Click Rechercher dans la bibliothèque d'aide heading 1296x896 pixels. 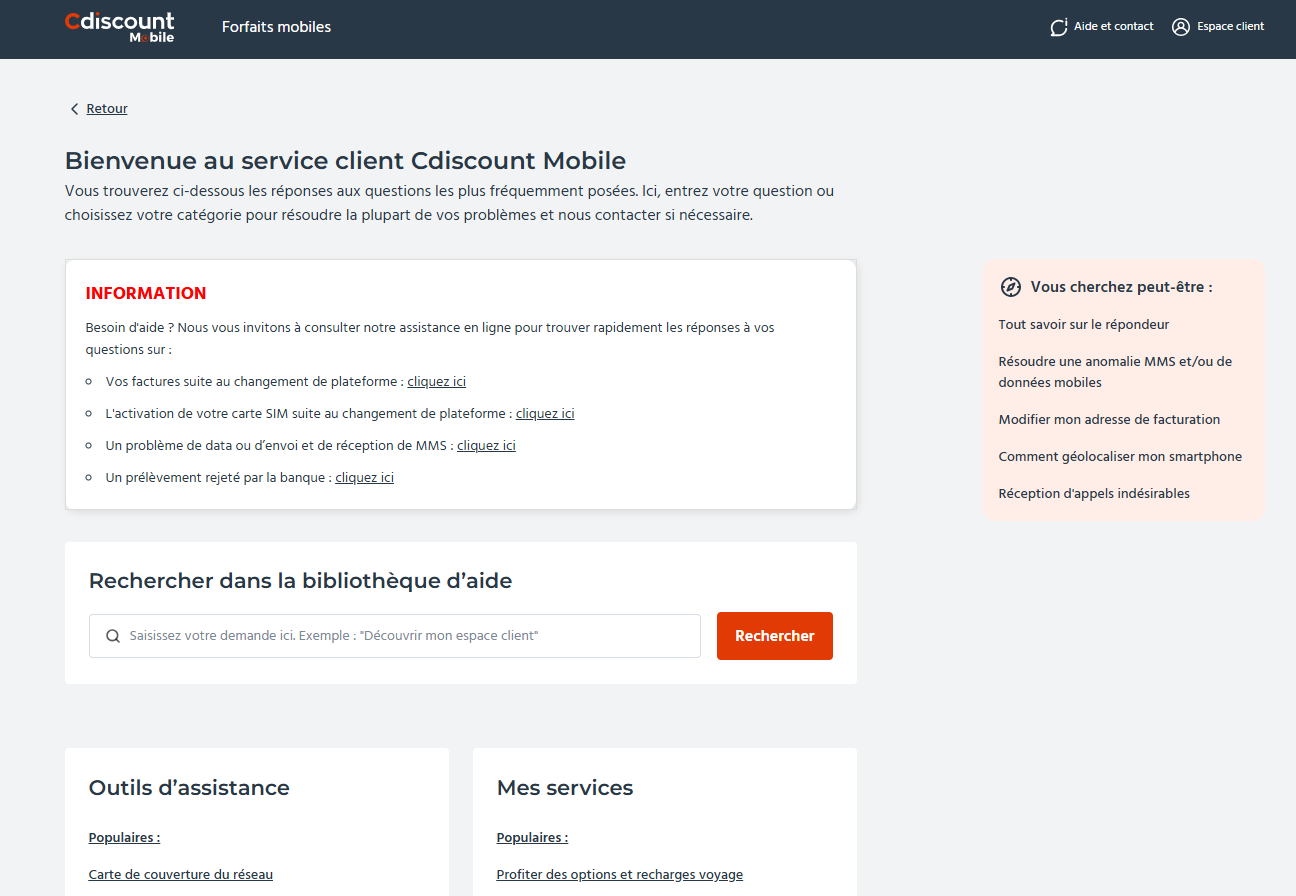point(300,581)
